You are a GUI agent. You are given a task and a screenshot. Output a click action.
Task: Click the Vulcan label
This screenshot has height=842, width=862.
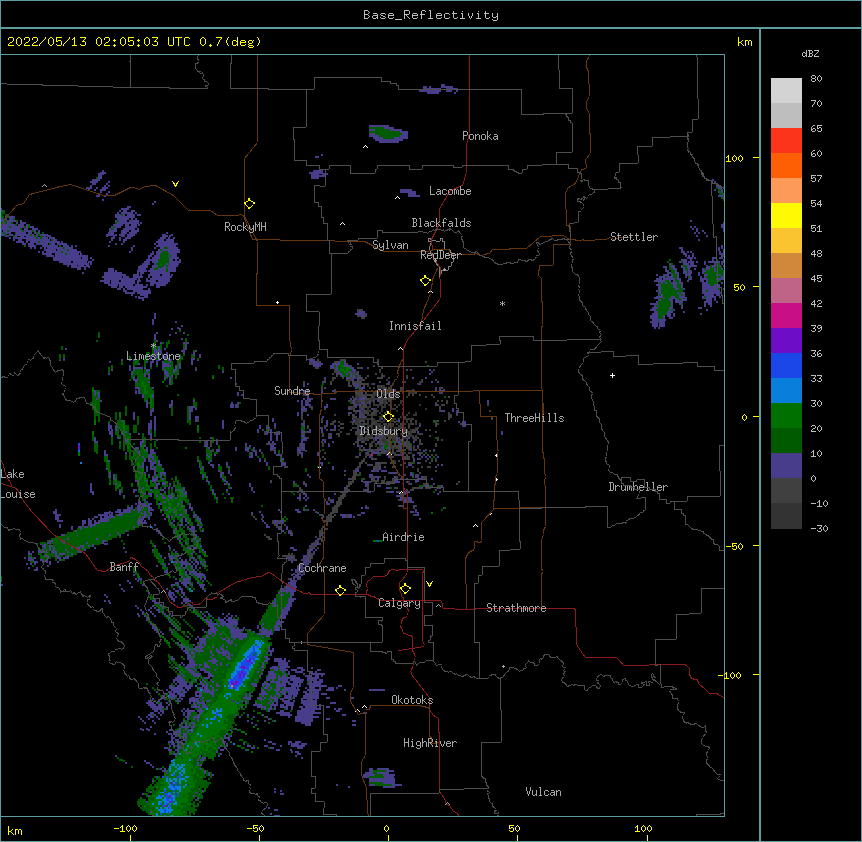click(543, 792)
